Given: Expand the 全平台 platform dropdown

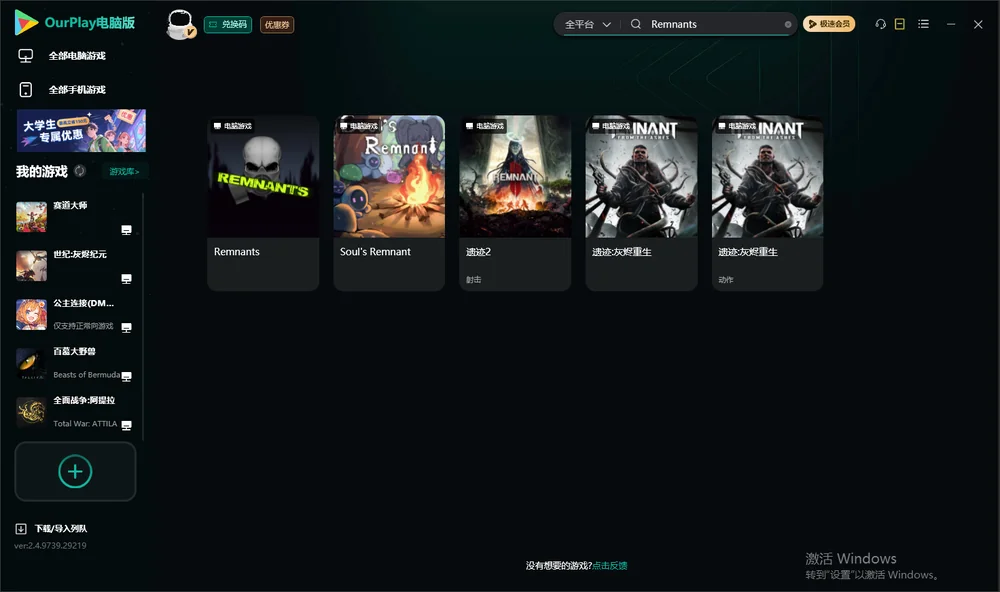Looking at the screenshot, I should 588,24.
